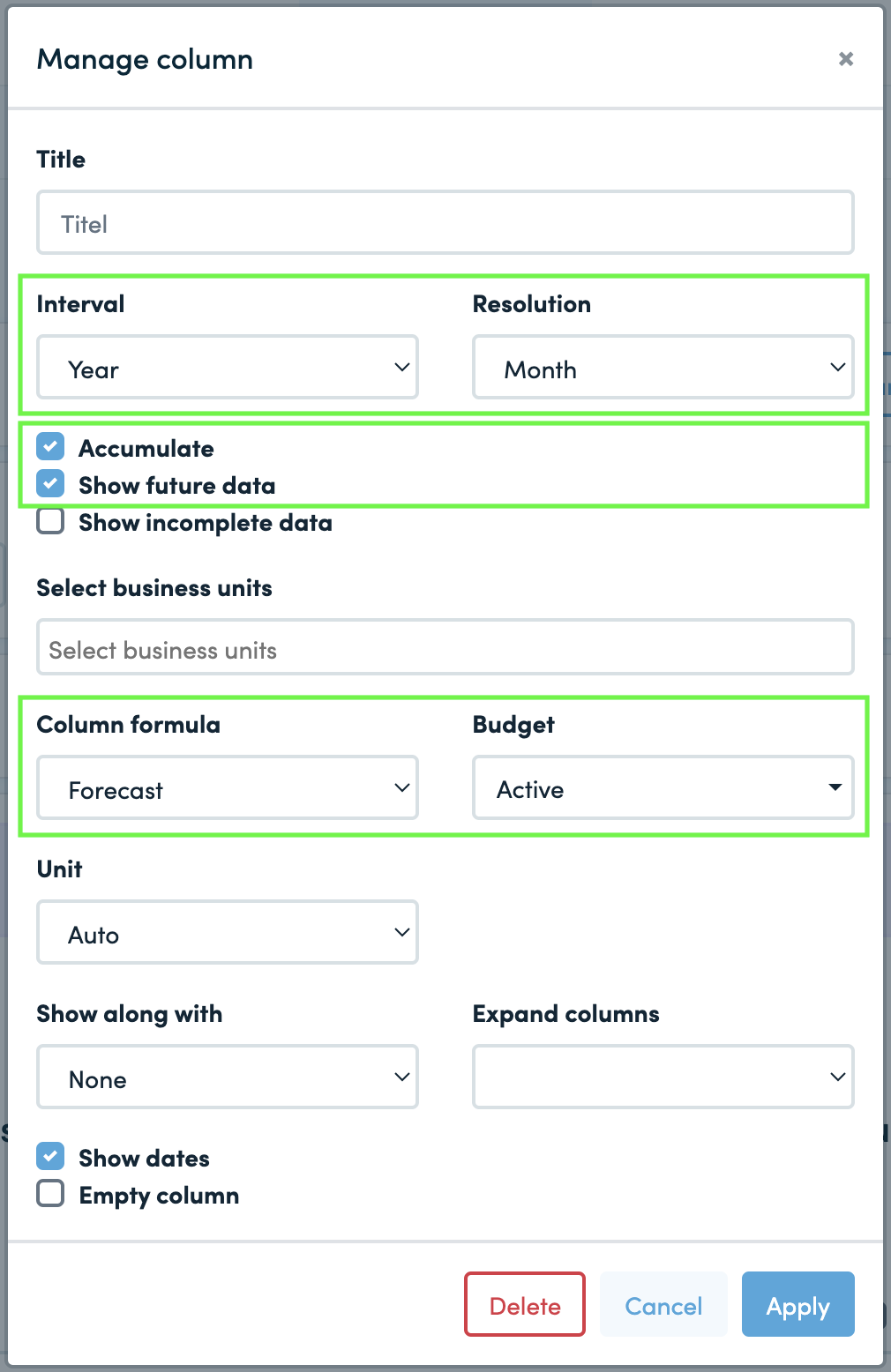Click the Cancel button

coord(663,1305)
